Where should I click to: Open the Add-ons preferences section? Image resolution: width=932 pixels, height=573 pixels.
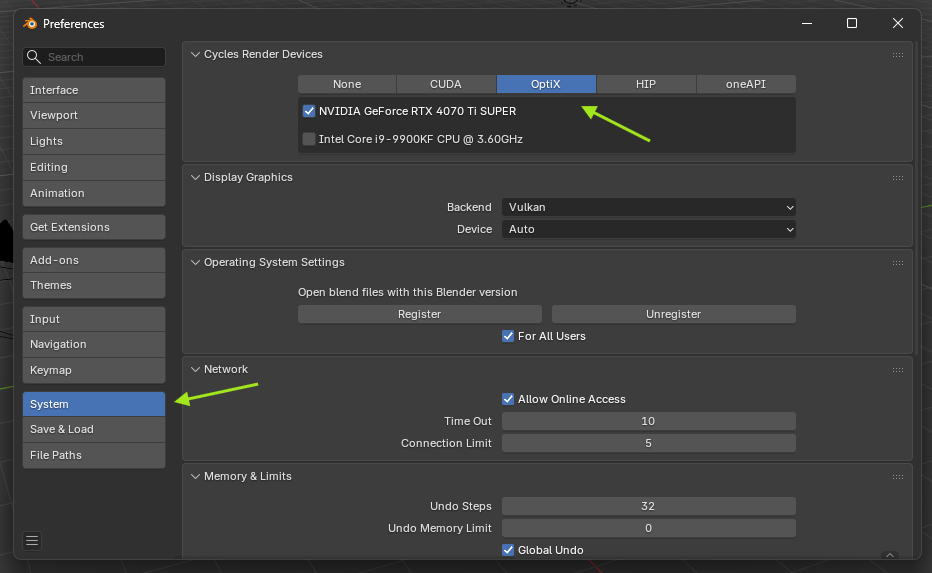(94, 260)
